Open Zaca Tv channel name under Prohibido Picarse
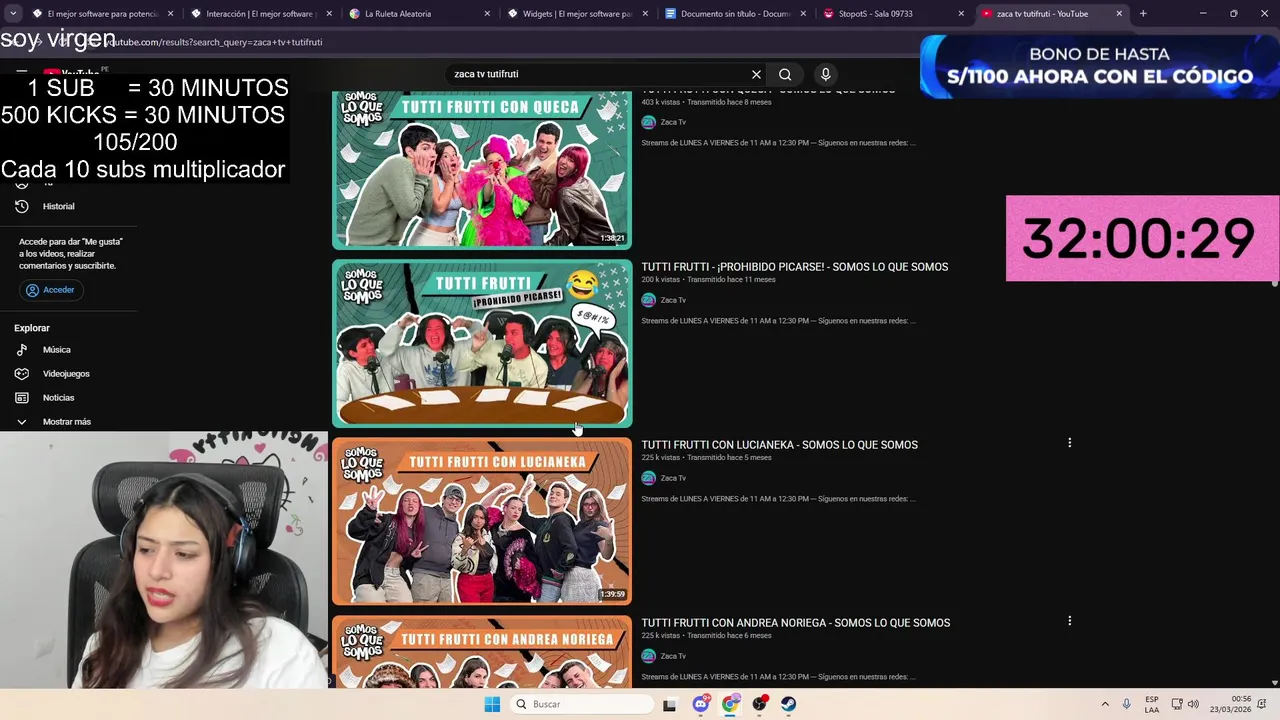 pos(673,300)
